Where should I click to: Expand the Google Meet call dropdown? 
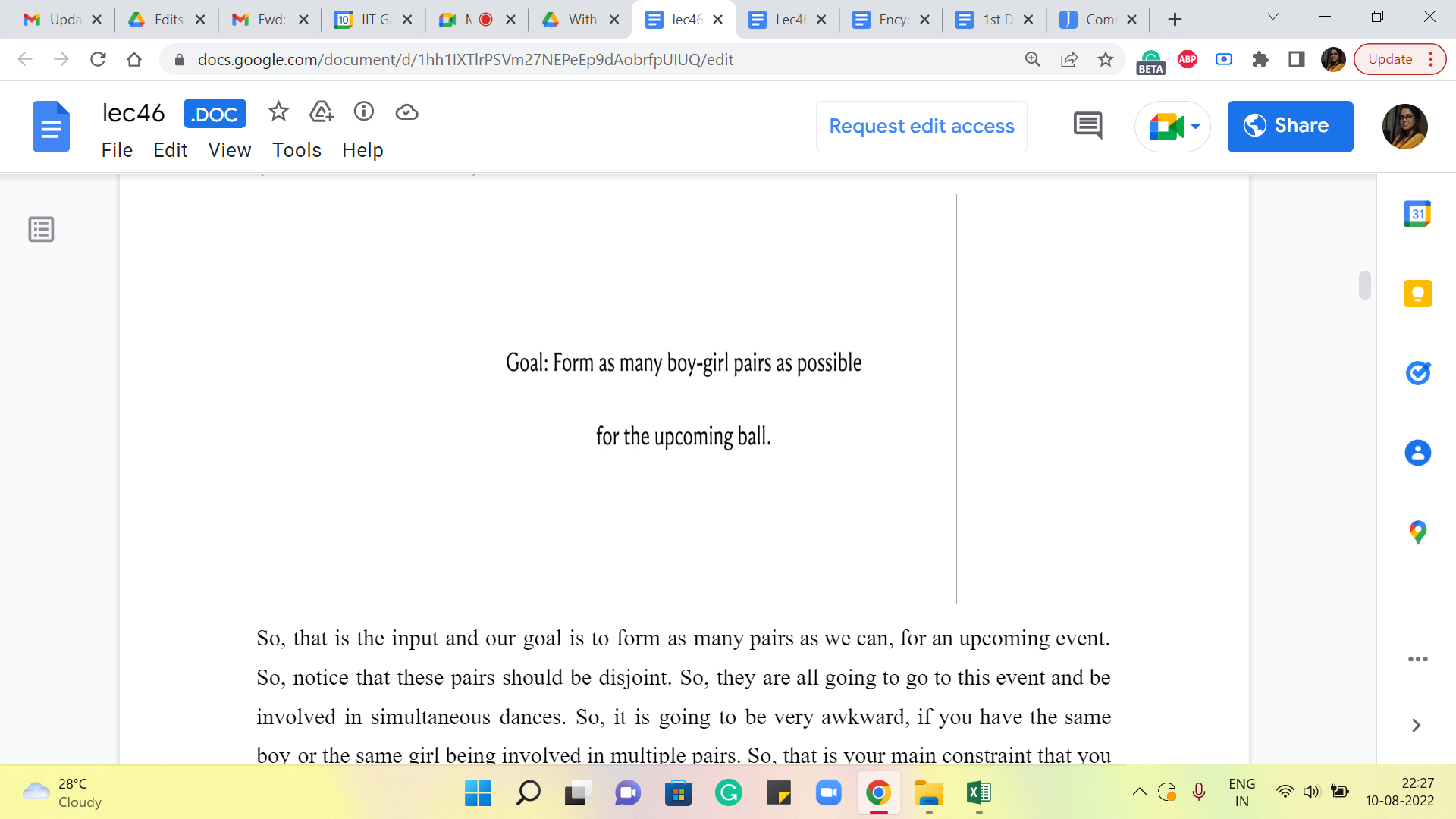tap(1196, 126)
